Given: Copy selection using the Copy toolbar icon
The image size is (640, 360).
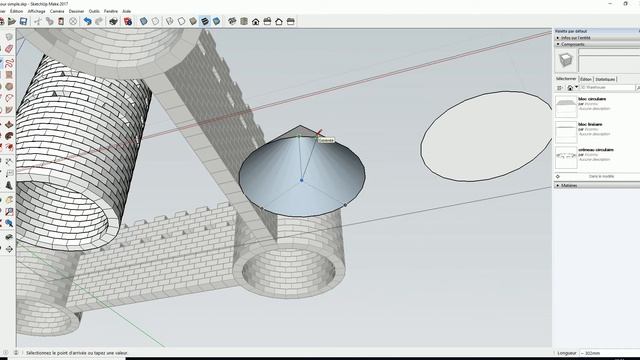Looking at the screenshot, I should pyautogui.click(x=49, y=21).
